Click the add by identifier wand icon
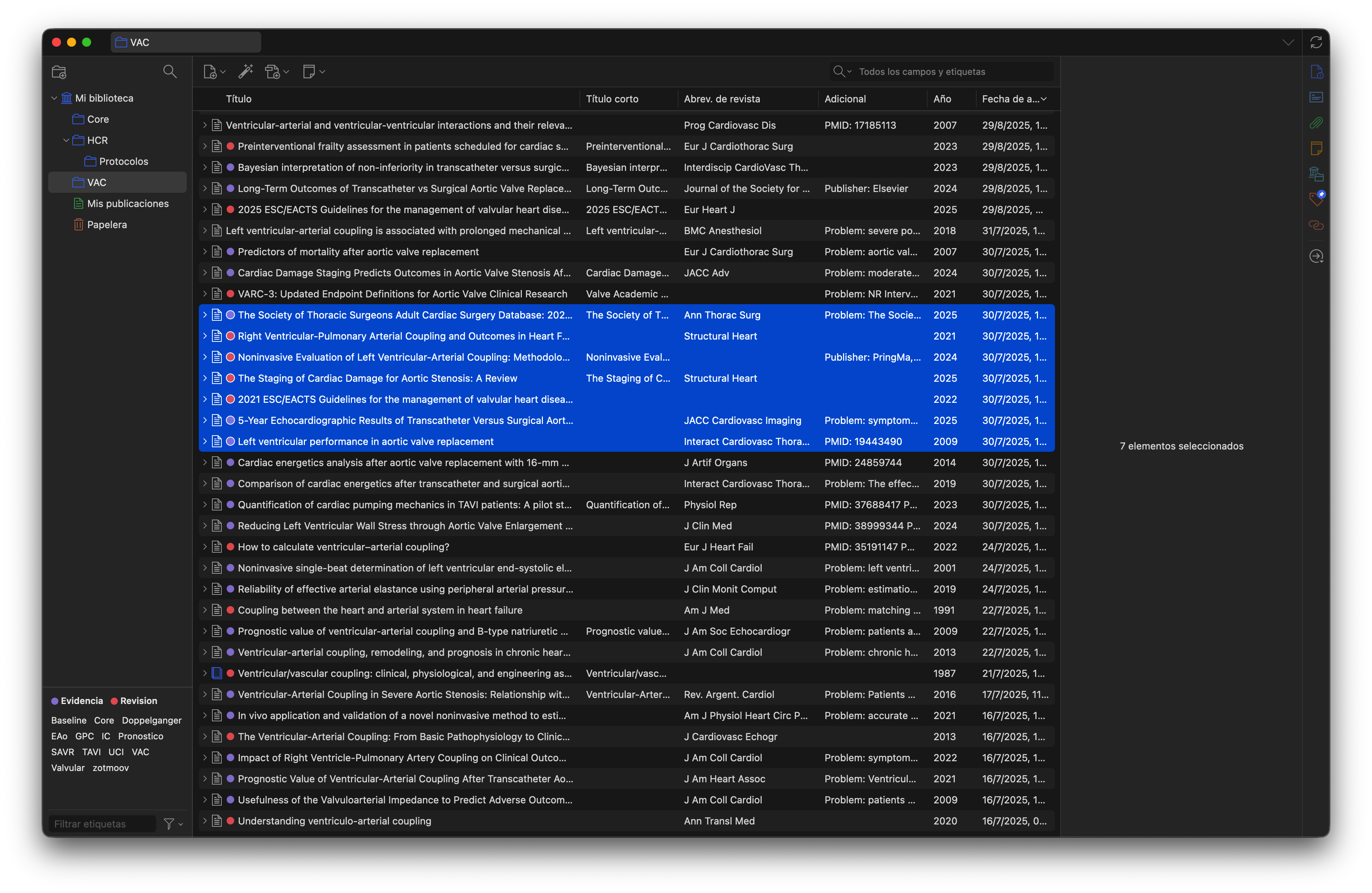The width and height of the screenshot is (1372, 893). click(245, 71)
